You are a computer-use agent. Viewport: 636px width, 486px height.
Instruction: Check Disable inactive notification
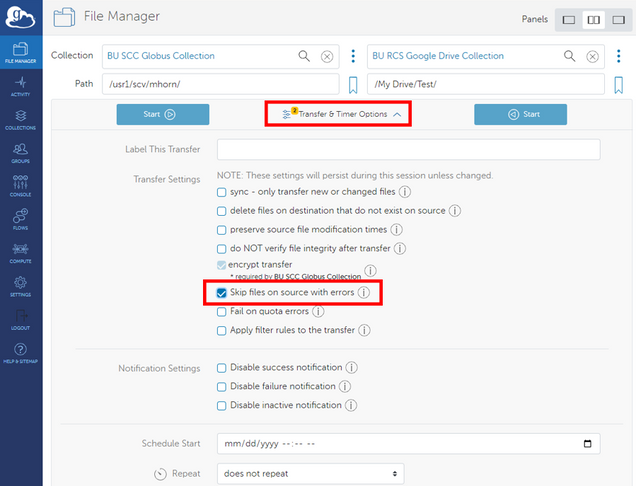[x=221, y=406]
